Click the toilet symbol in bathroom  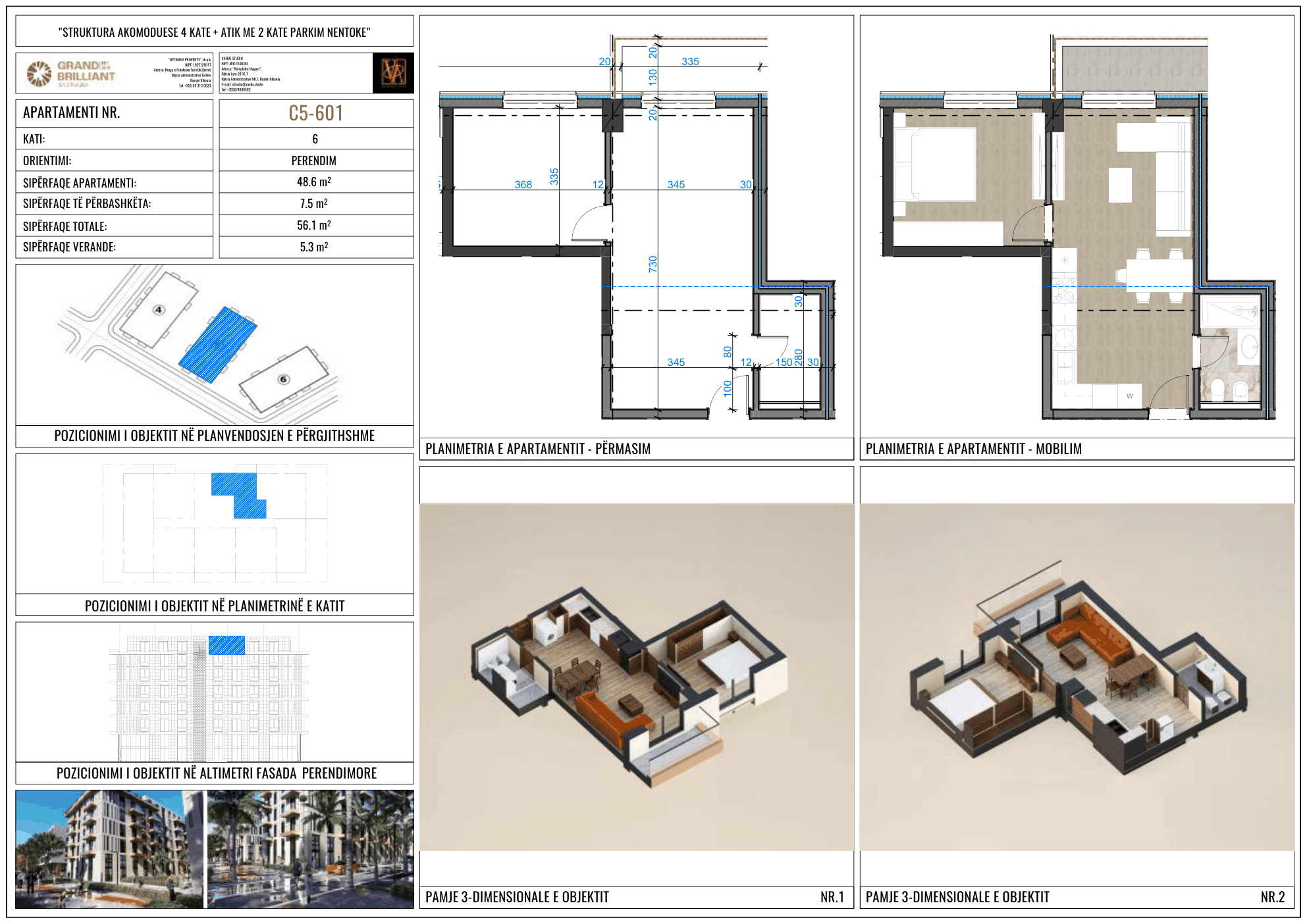(1217, 389)
